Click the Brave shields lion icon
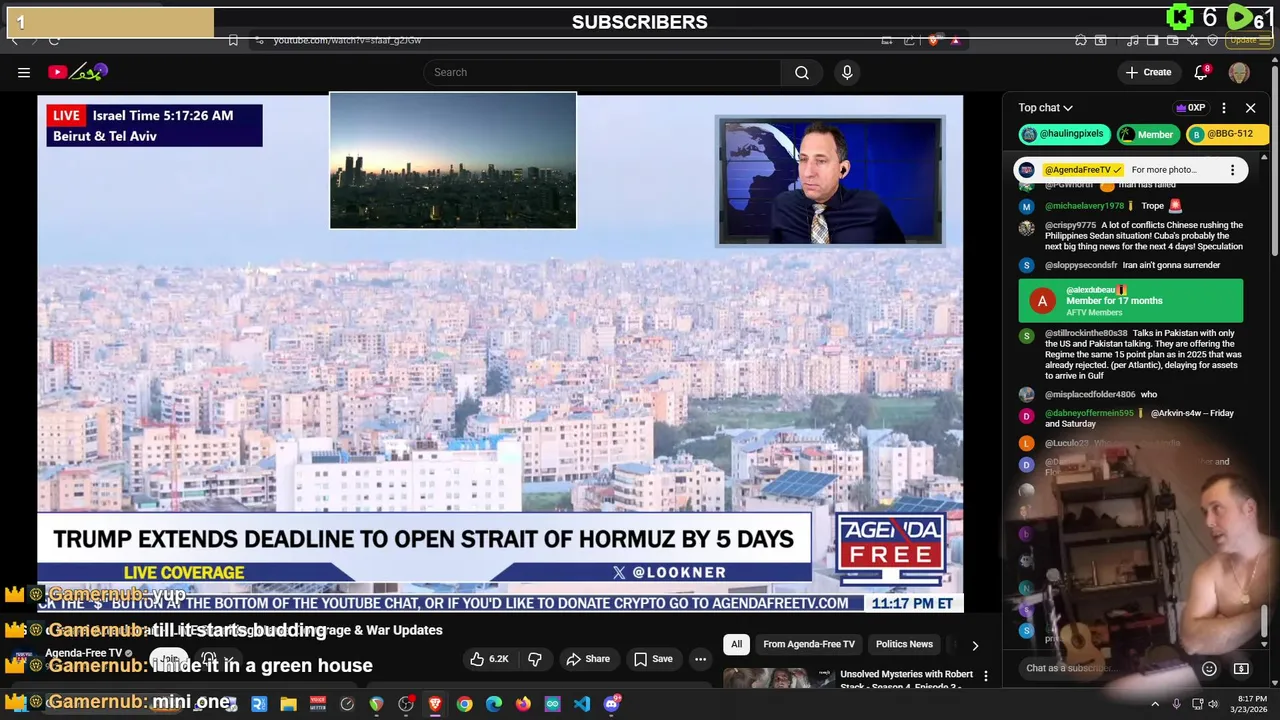Screen dimensions: 1280x720 pyautogui.click(x=933, y=40)
